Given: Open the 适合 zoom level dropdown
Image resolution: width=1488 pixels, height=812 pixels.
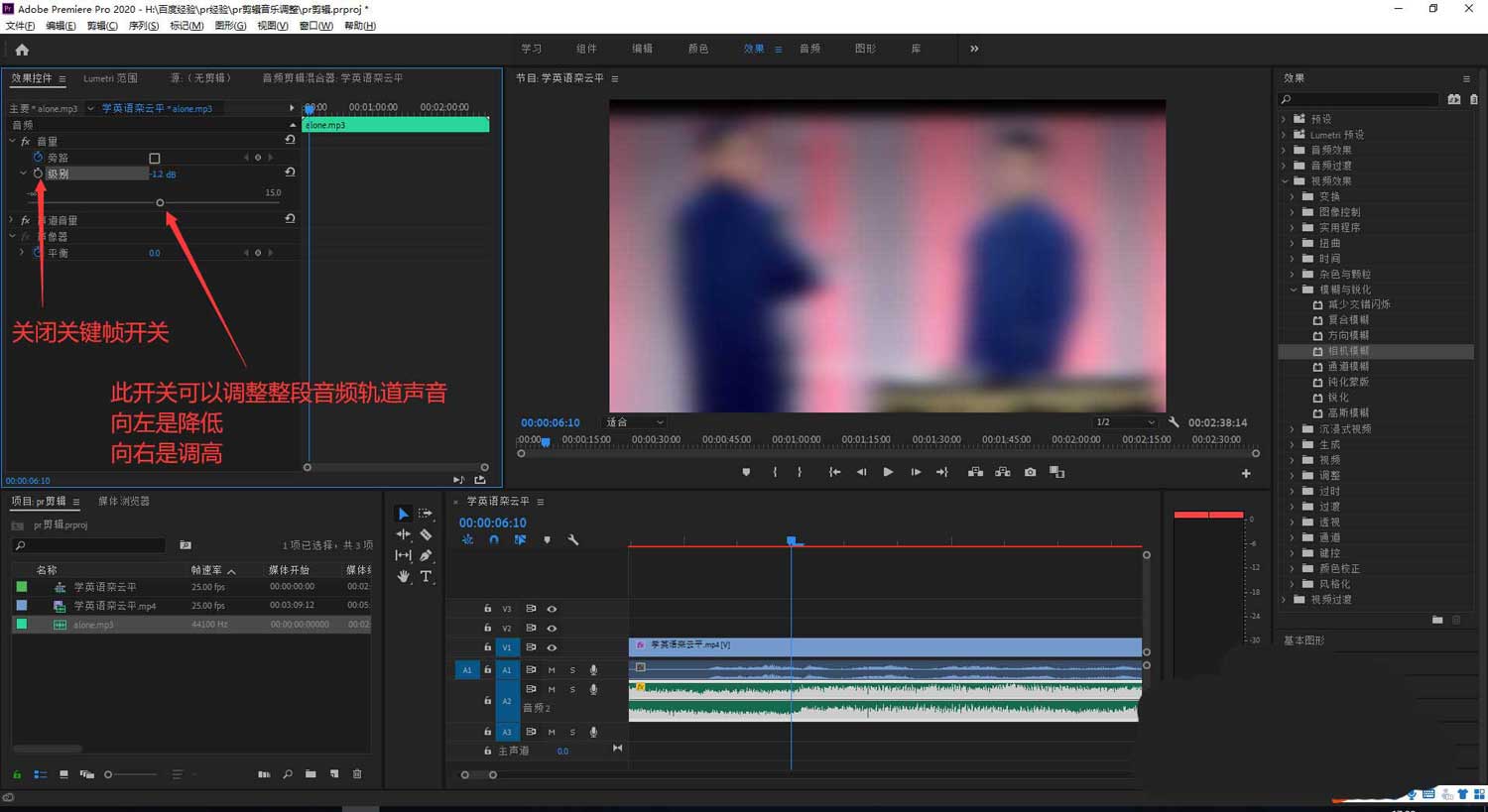Looking at the screenshot, I should (x=635, y=422).
